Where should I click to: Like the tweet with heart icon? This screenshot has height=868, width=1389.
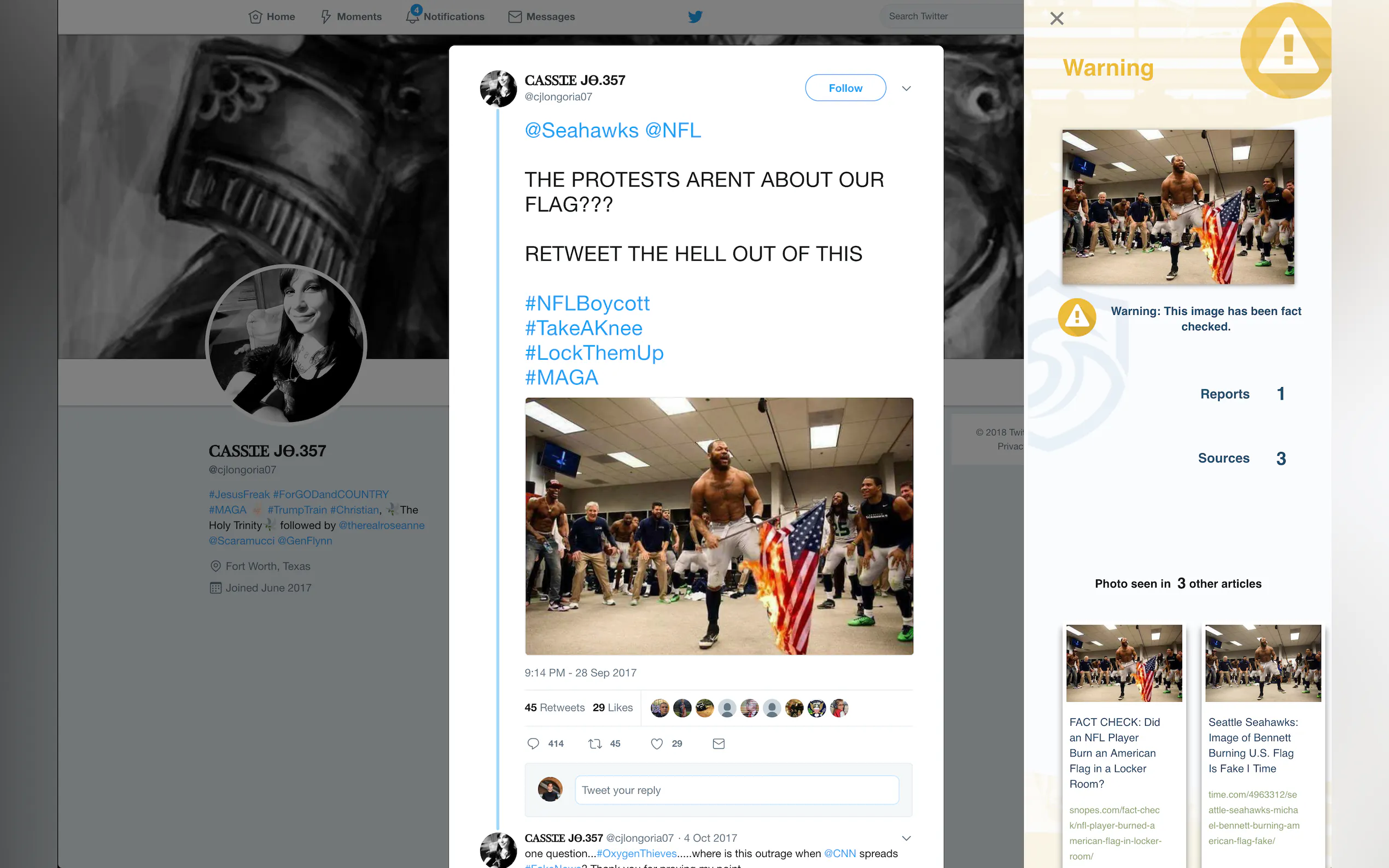coord(657,743)
